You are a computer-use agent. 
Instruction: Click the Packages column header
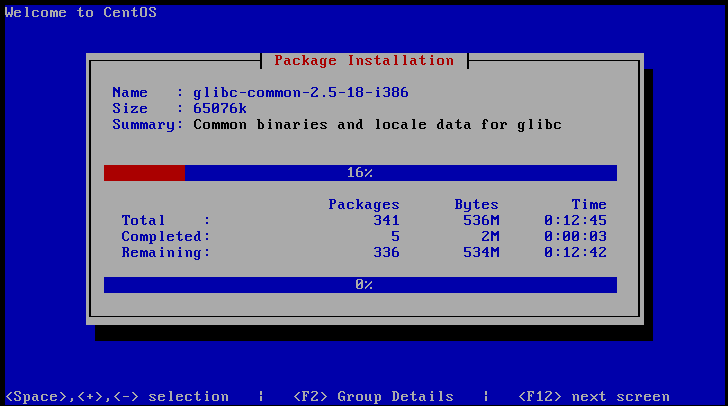pos(364,204)
